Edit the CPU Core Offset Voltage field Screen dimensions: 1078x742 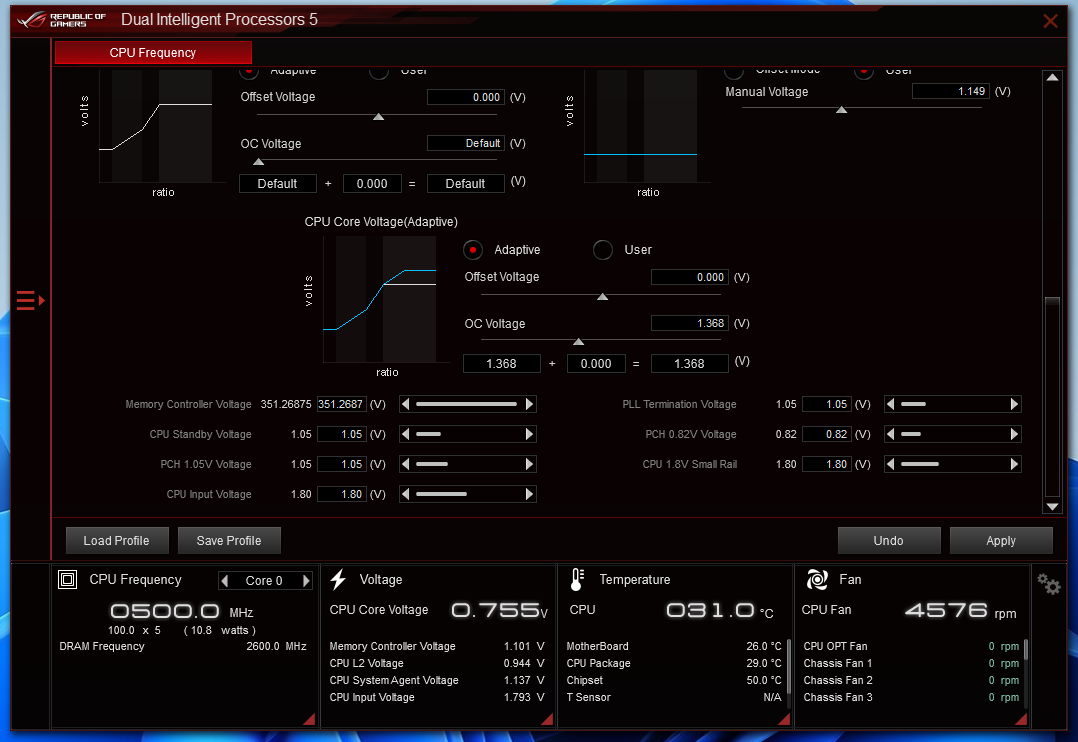(x=690, y=277)
